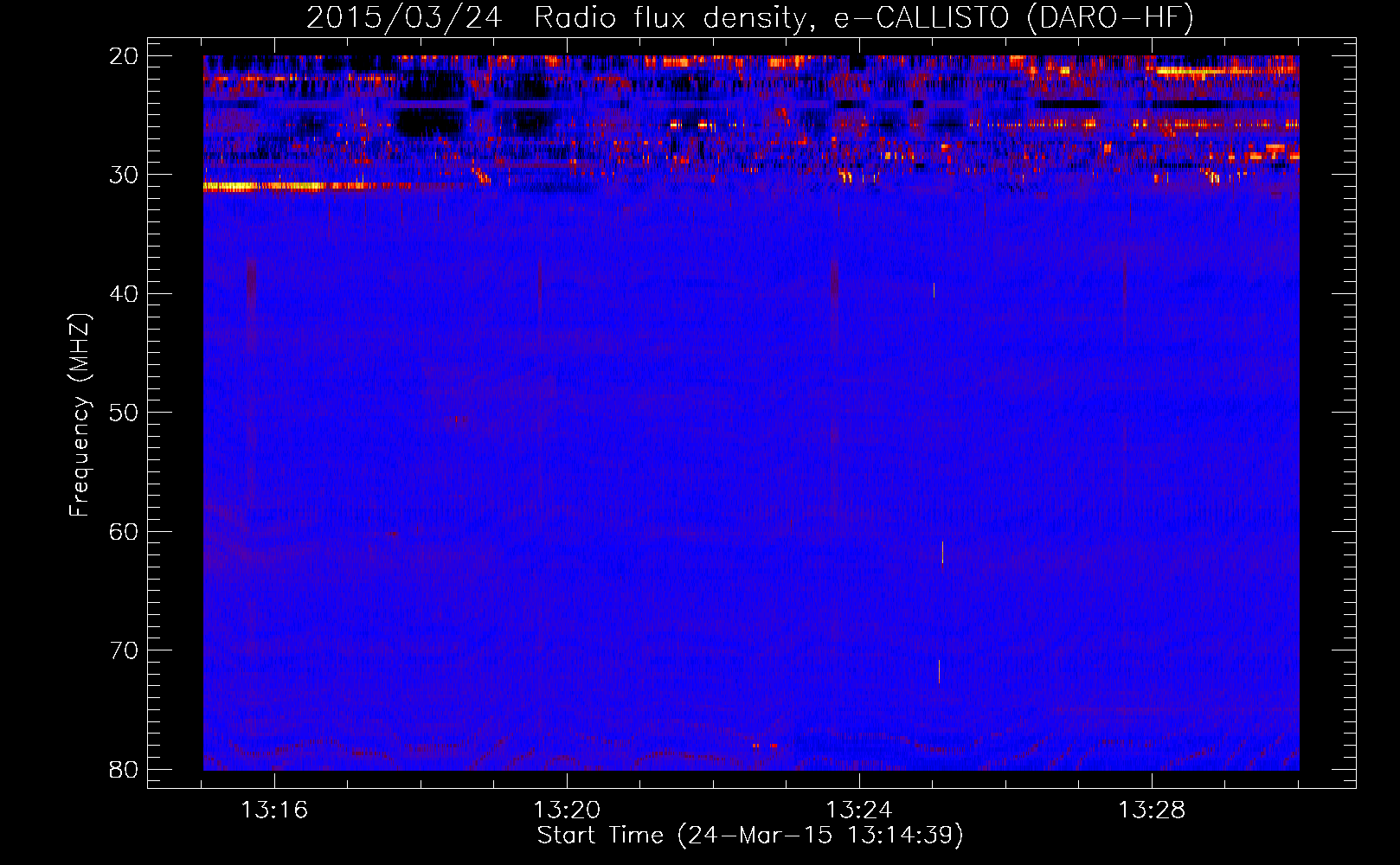Image resolution: width=1400 pixels, height=865 pixels.
Task: Click the white vertical spike near 72 MHz
Action: tap(939, 671)
